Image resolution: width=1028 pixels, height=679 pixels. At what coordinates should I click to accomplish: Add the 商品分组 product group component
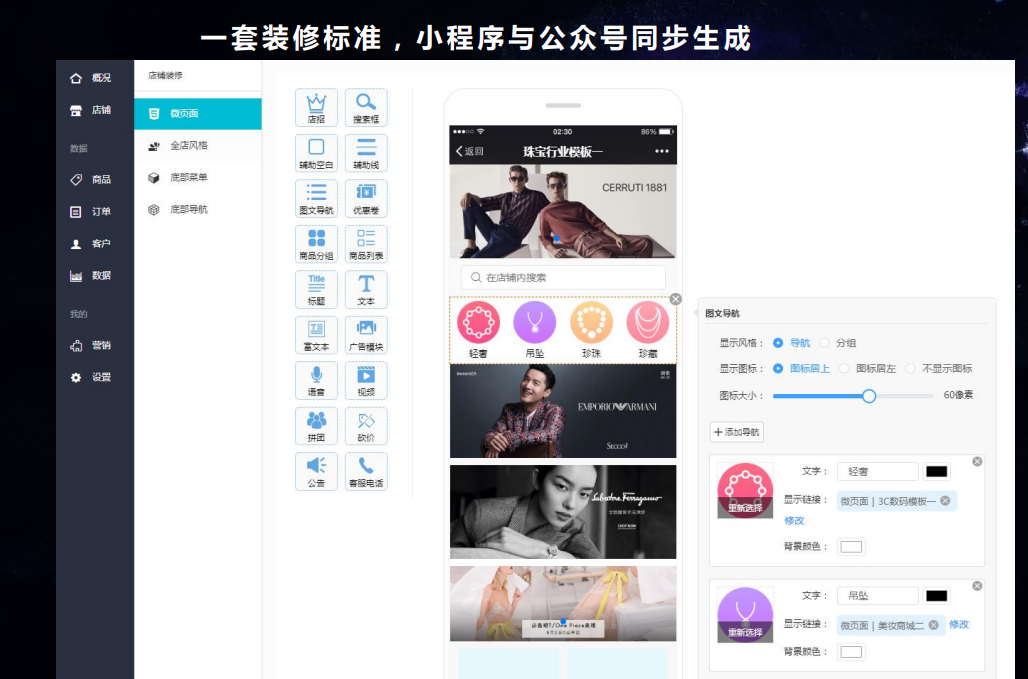coord(317,244)
